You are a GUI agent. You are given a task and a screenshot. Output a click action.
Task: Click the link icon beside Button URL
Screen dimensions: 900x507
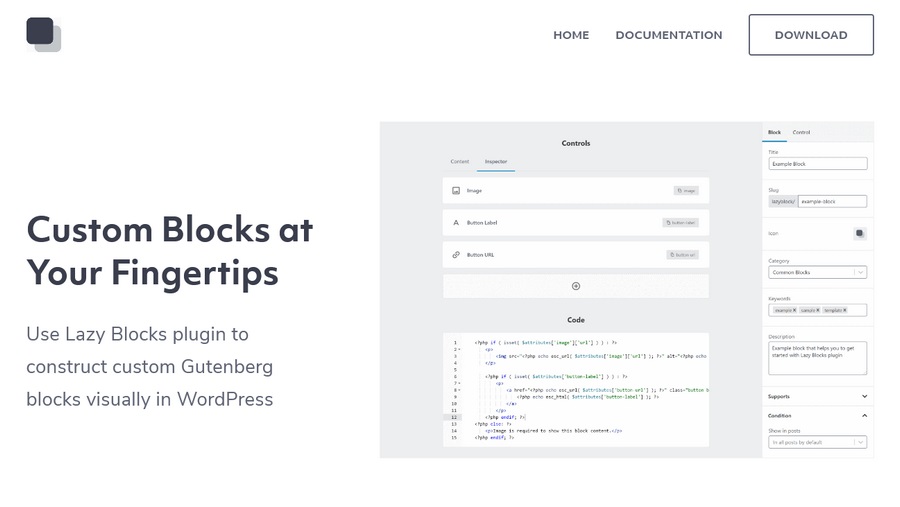[456, 255]
